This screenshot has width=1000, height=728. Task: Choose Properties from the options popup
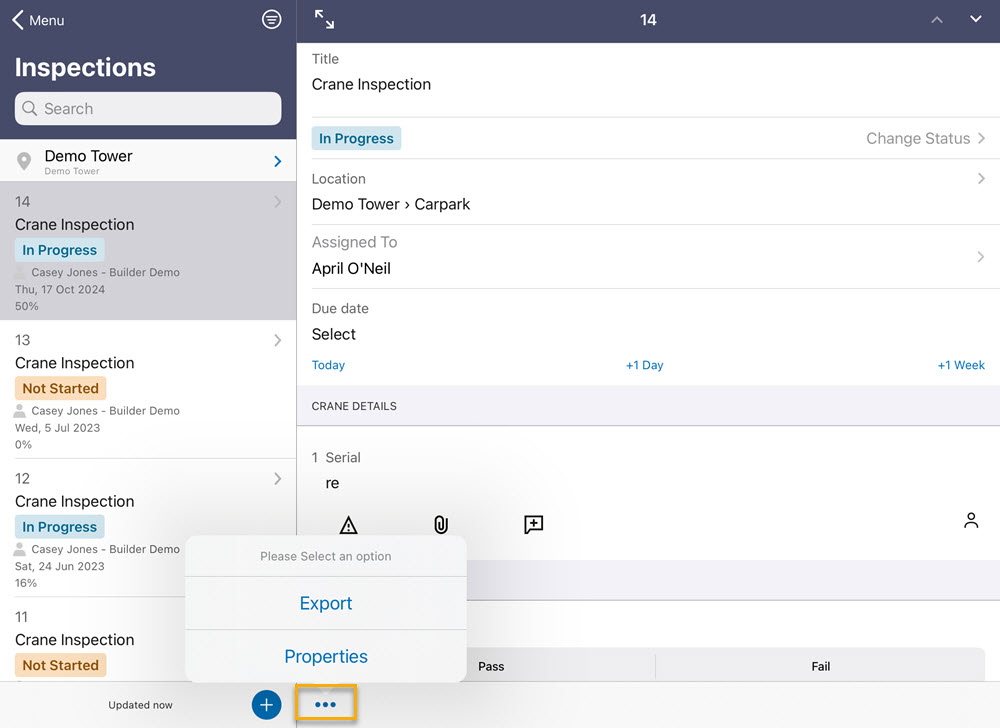point(326,656)
